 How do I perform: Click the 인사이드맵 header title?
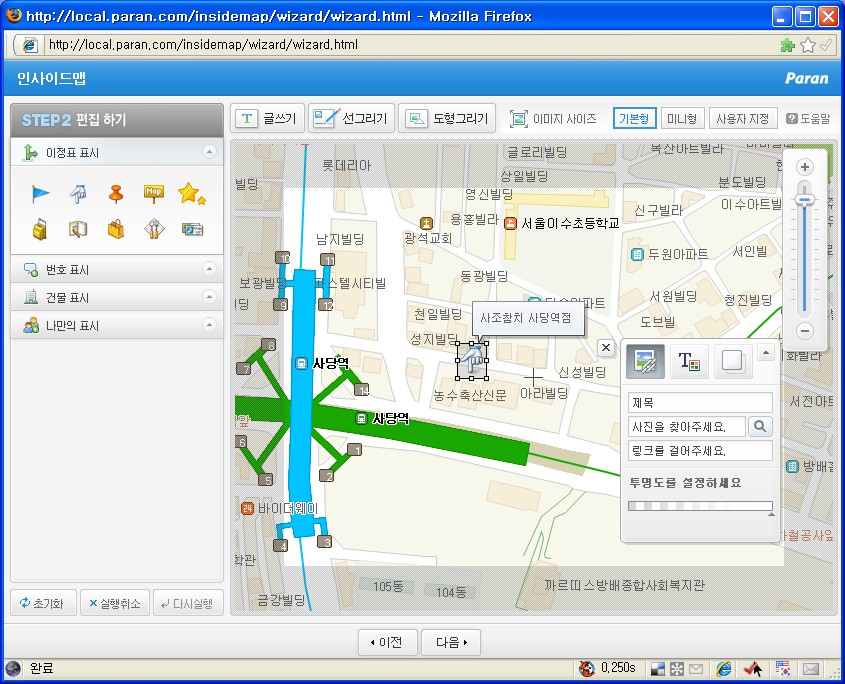(x=51, y=79)
